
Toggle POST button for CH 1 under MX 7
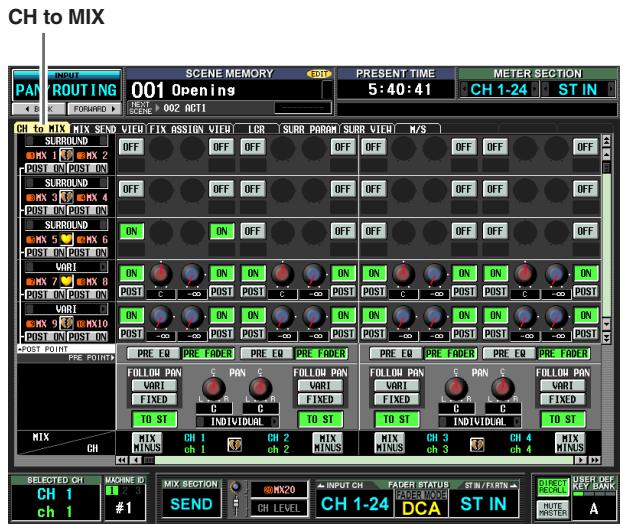131,292
